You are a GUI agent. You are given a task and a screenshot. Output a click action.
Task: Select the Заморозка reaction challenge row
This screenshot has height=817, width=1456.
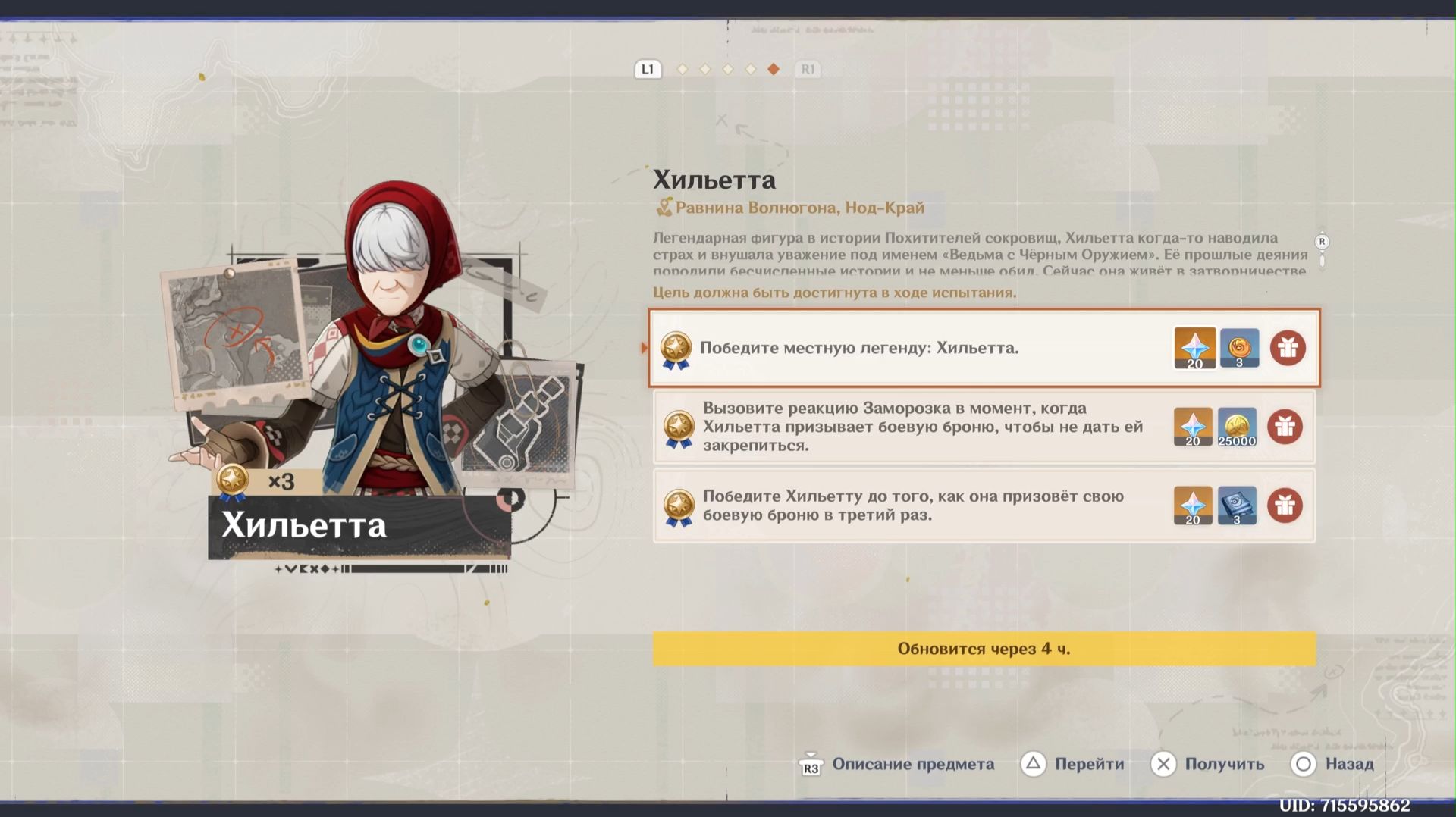pos(984,427)
